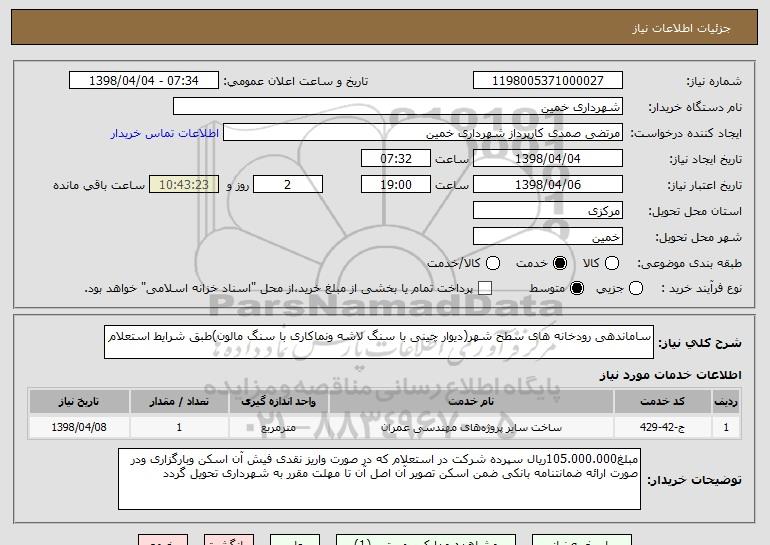Click the delivery city field خمین
The image size is (770, 545).
[548, 237]
